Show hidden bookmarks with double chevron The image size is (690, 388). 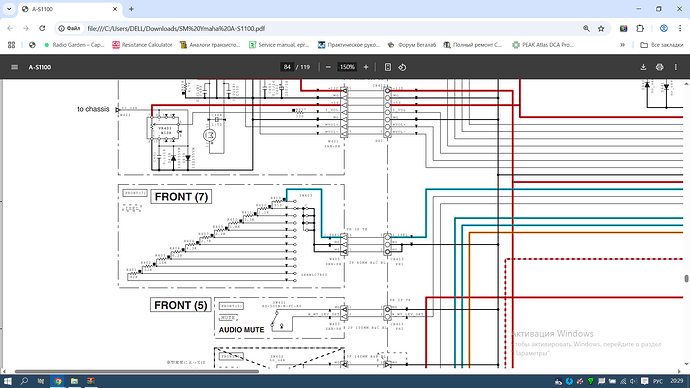pyautogui.click(x=622, y=45)
